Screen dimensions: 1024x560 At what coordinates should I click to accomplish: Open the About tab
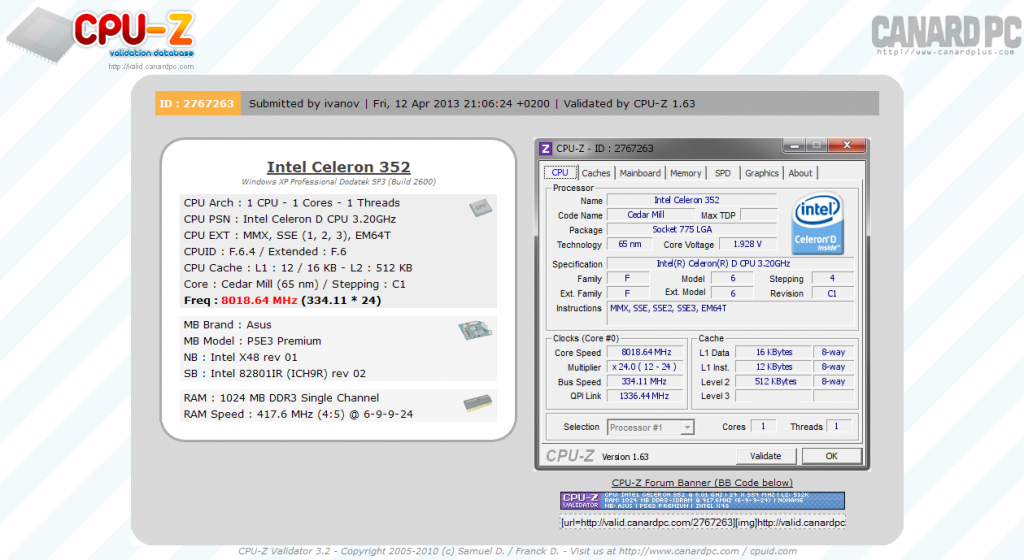coord(800,173)
